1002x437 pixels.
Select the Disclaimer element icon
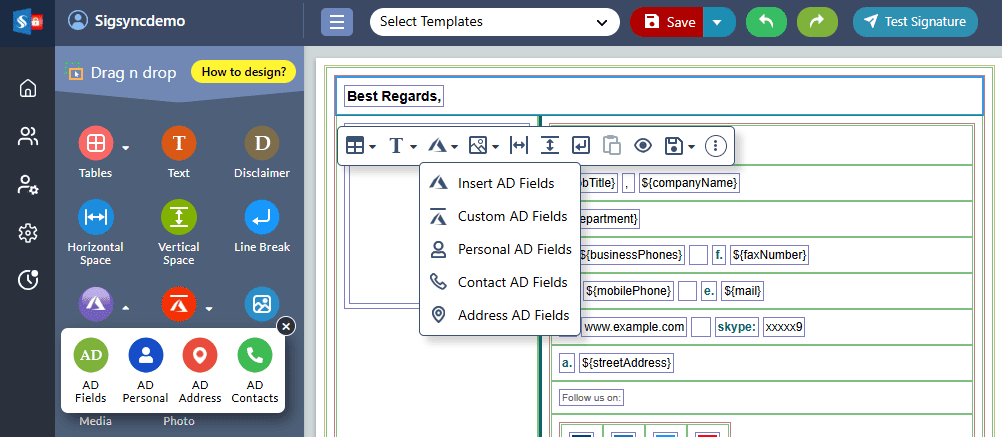262,143
